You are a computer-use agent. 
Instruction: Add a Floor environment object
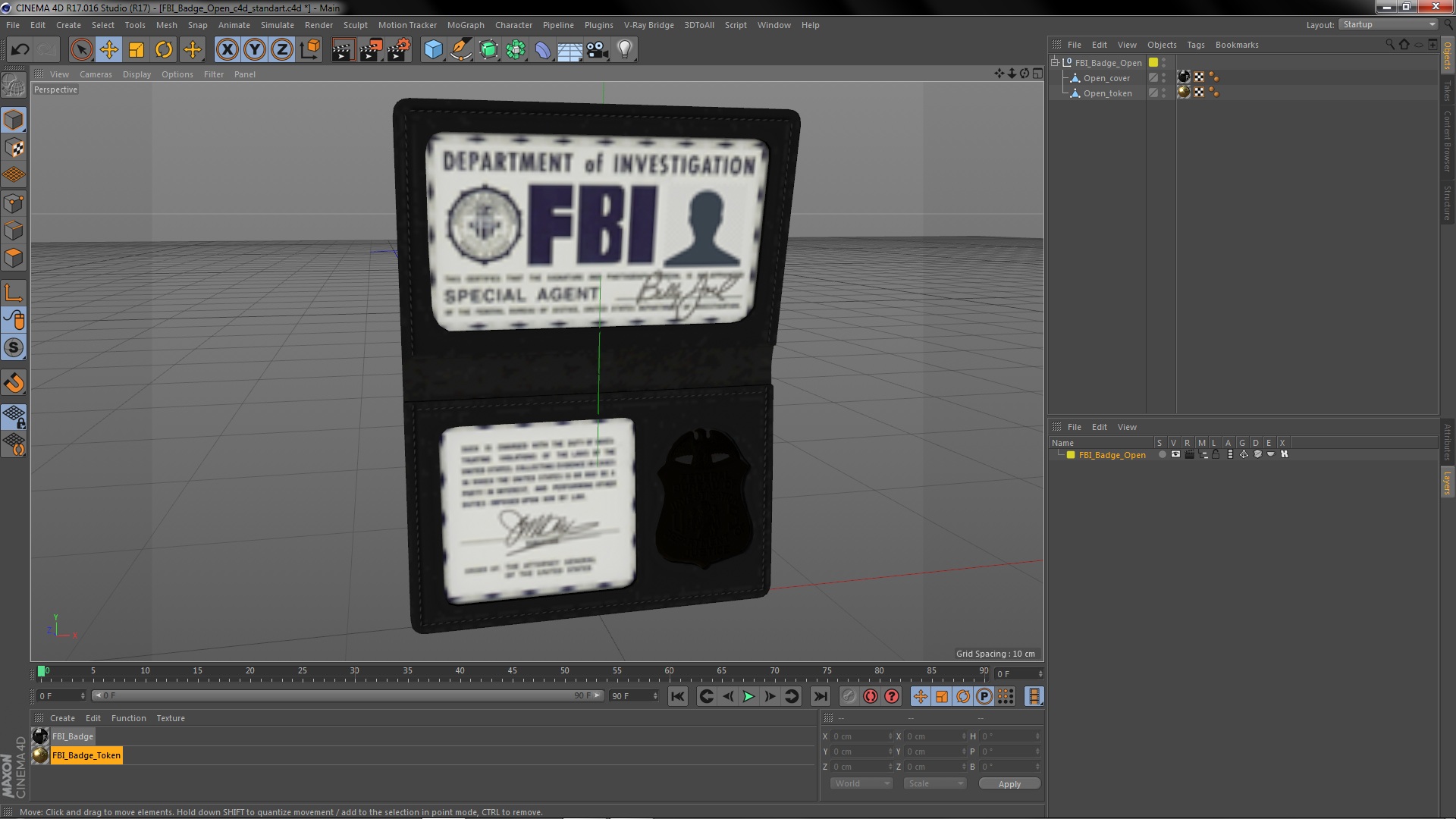point(570,50)
